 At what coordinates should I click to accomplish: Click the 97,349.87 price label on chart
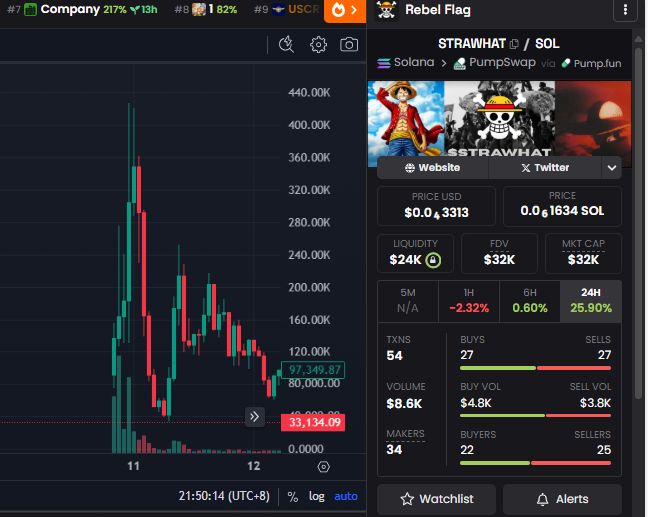click(x=313, y=370)
